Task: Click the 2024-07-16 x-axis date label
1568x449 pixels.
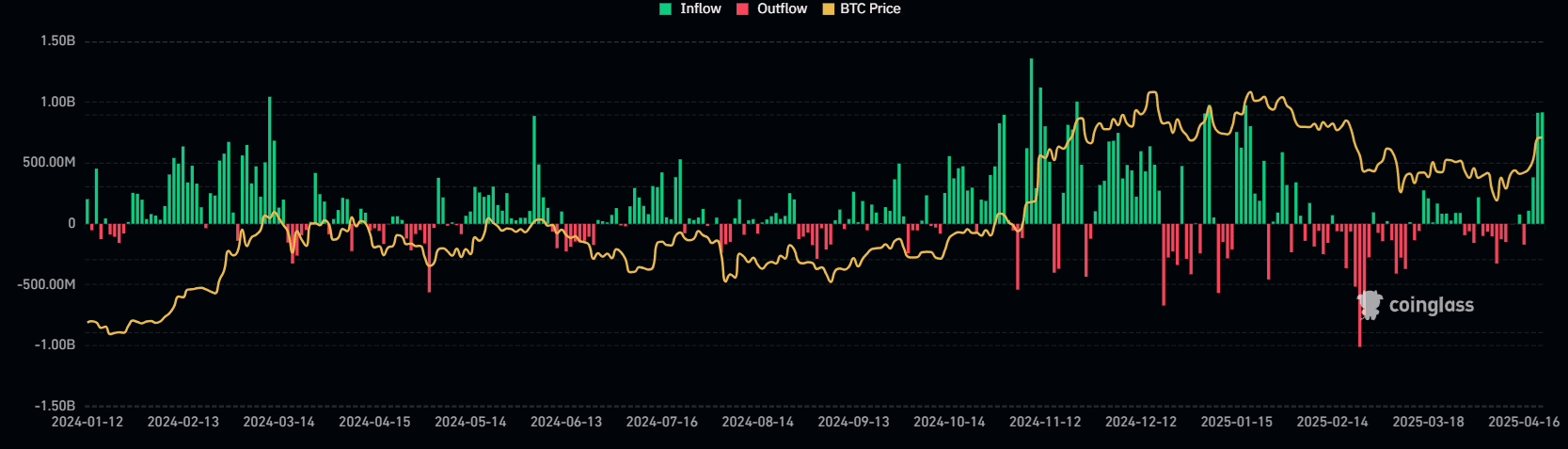Action: coord(661,422)
